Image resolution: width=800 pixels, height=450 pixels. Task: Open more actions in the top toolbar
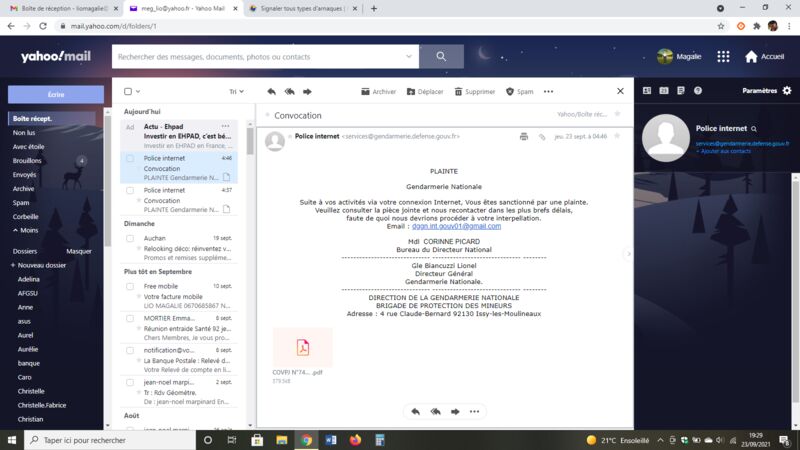click(x=548, y=92)
